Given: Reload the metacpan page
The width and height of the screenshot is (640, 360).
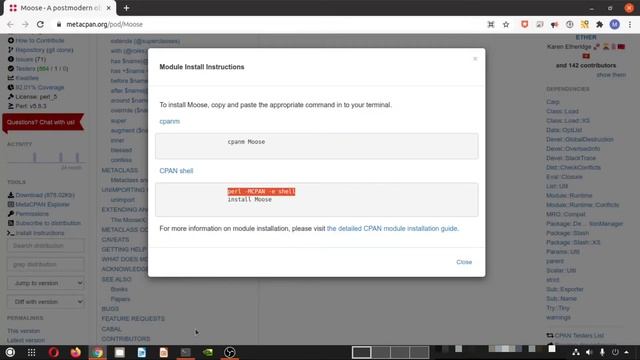Looking at the screenshot, I should [40, 24].
